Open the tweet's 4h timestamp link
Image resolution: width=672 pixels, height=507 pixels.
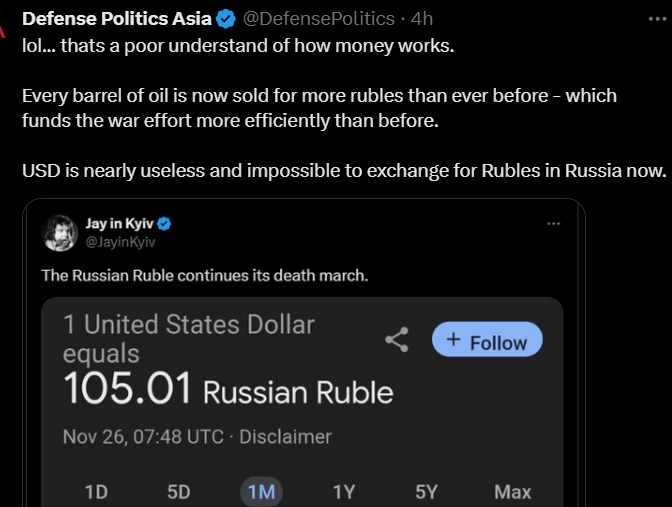tap(422, 20)
